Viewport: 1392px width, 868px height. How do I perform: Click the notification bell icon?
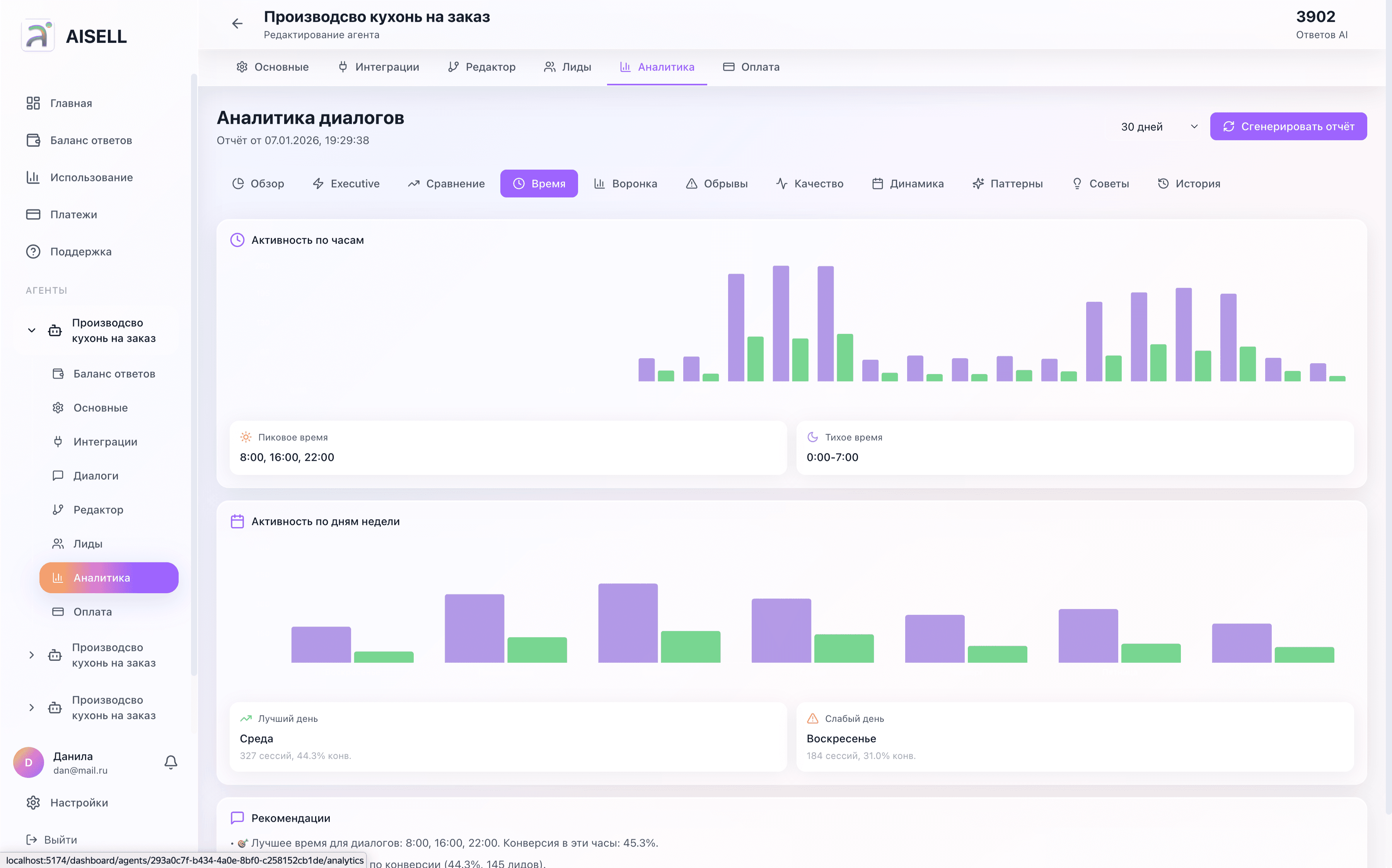pos(171,762)
